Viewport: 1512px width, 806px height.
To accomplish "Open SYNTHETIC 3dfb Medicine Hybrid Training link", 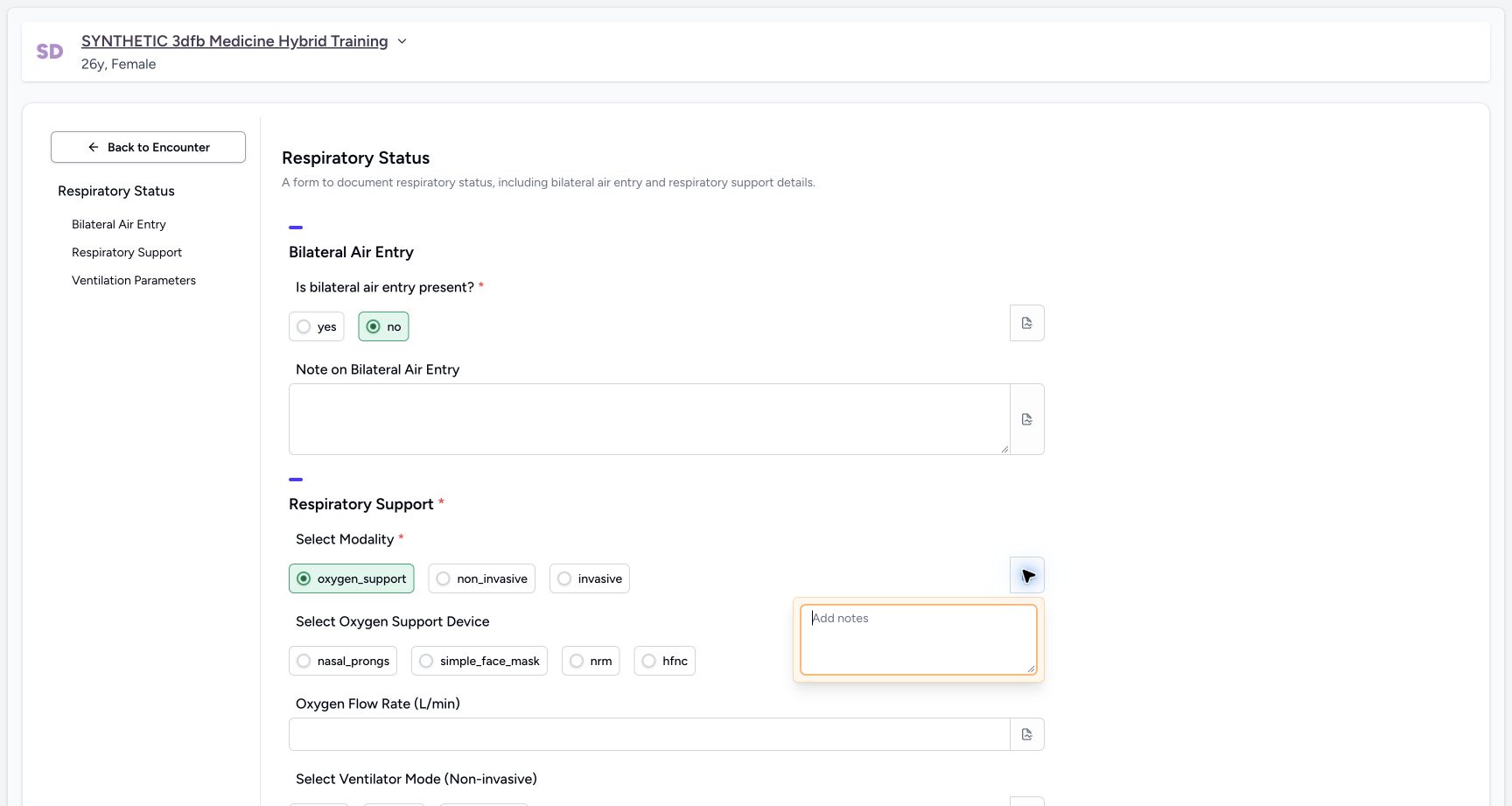I will 234,41.
